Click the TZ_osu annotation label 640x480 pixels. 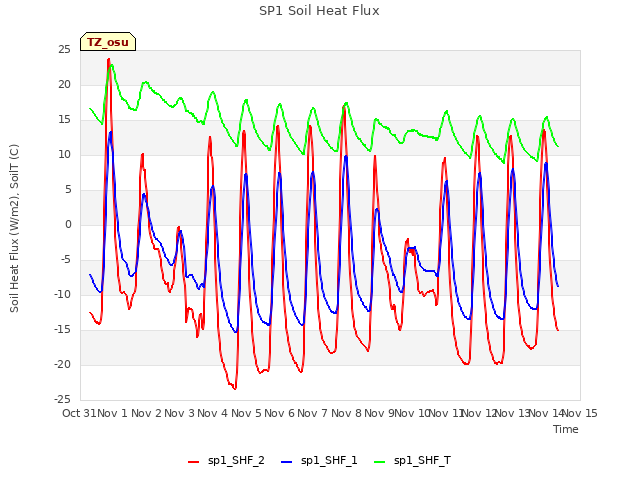pos(108,42)
